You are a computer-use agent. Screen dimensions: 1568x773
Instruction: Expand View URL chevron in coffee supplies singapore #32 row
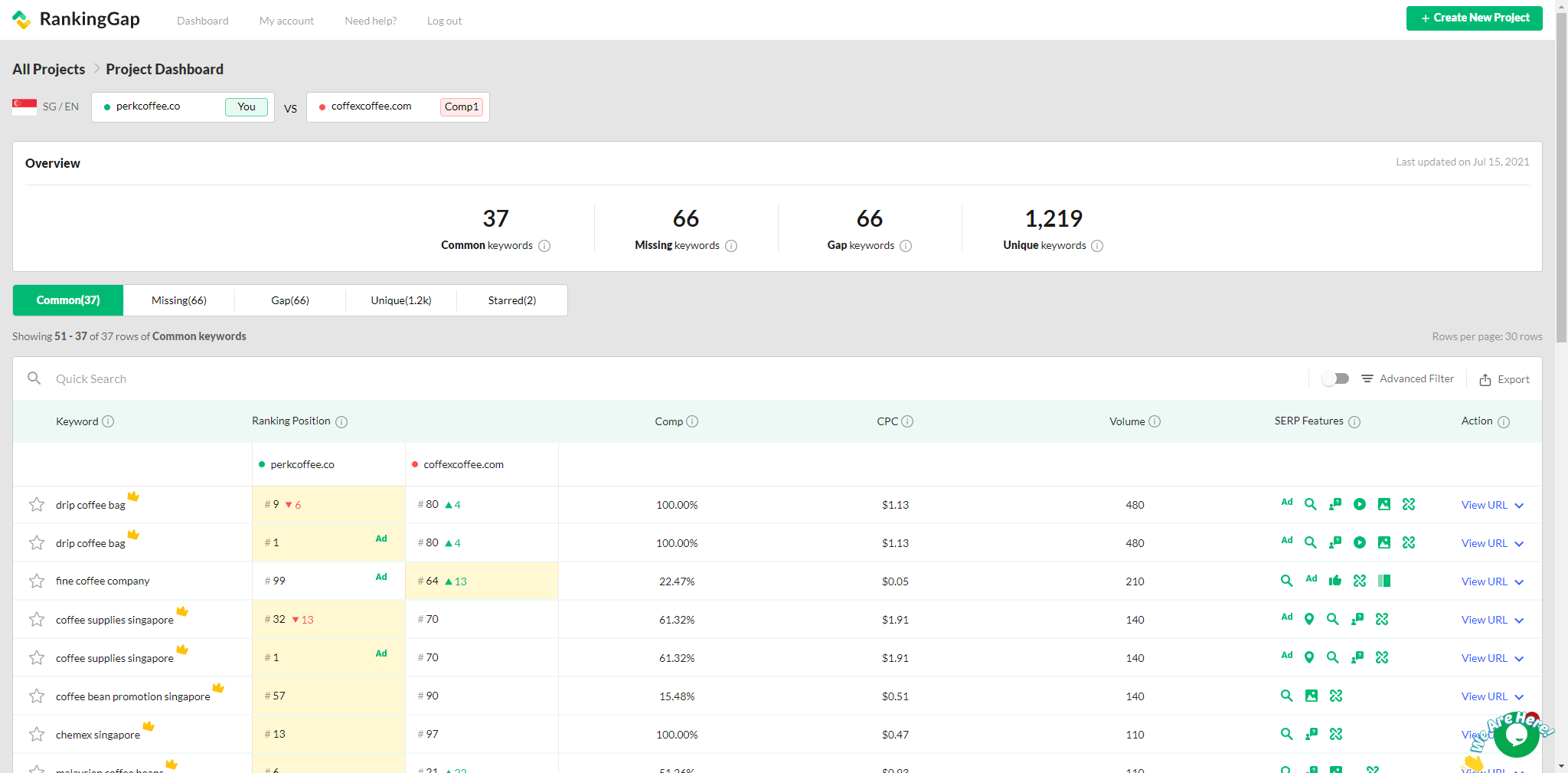(x=1519, y=621)
